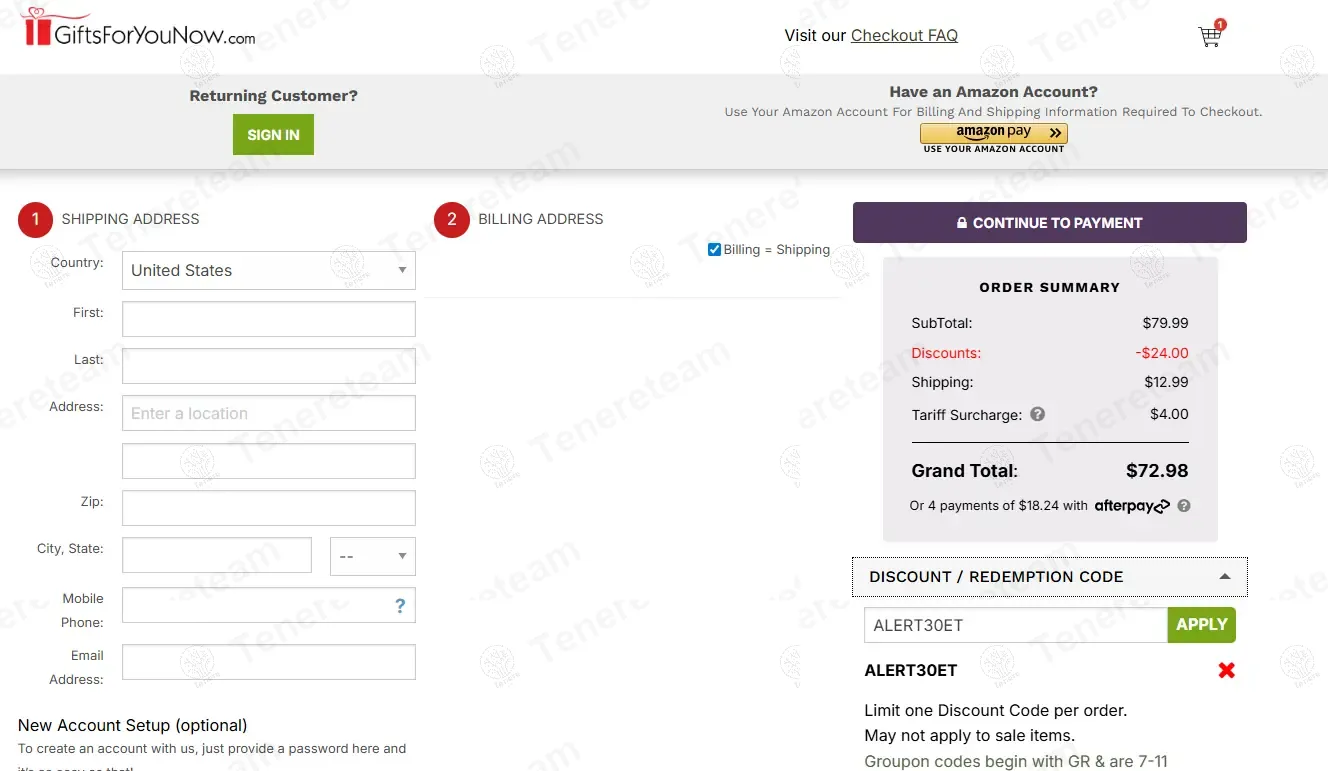Focus the First name field

tap(269, 319)
